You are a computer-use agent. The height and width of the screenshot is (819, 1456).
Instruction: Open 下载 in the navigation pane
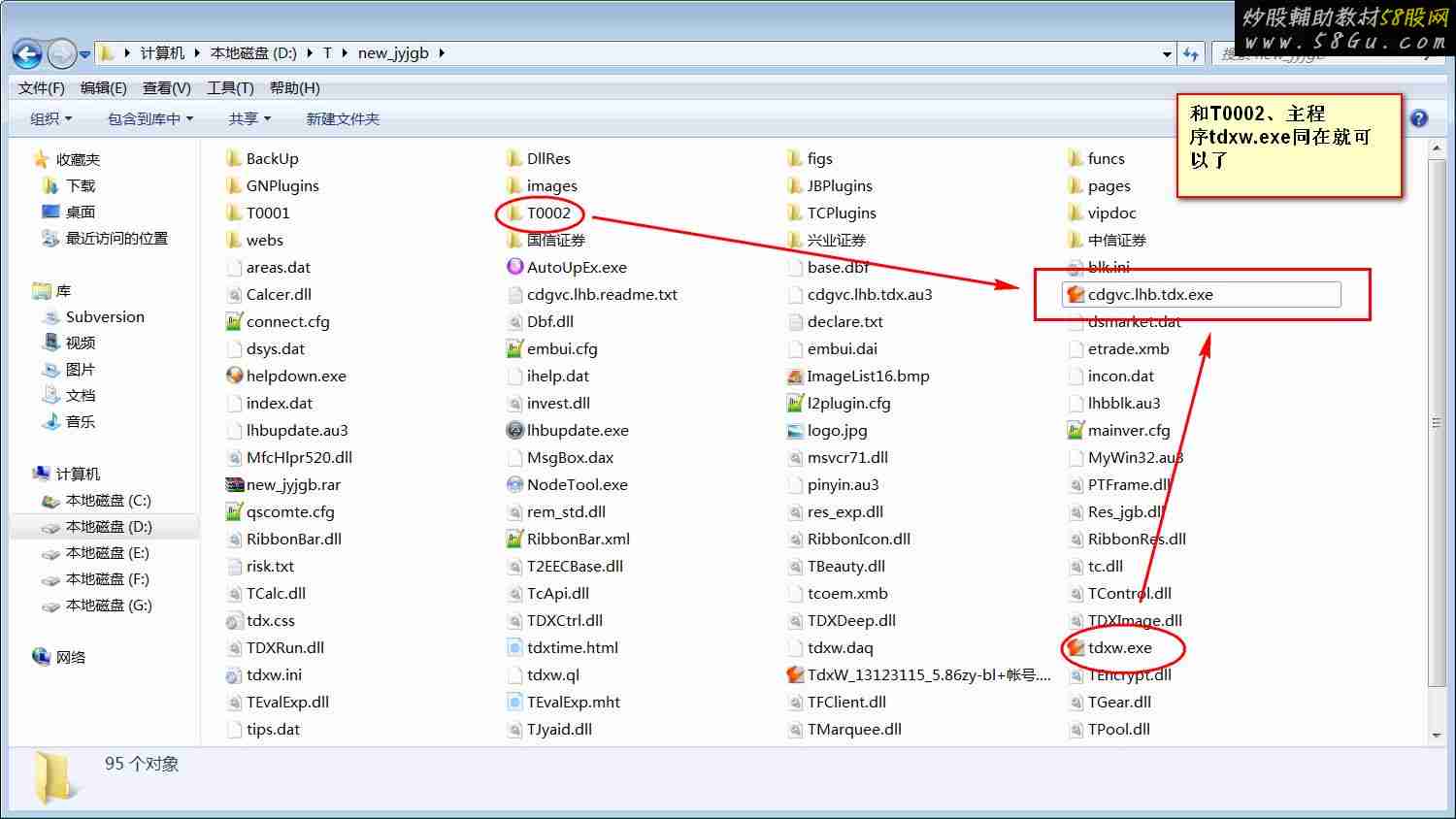click(x=80, y=185)
